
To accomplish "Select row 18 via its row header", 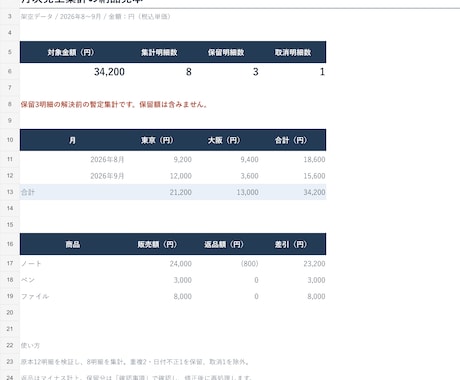I will [x=10, y=279].
